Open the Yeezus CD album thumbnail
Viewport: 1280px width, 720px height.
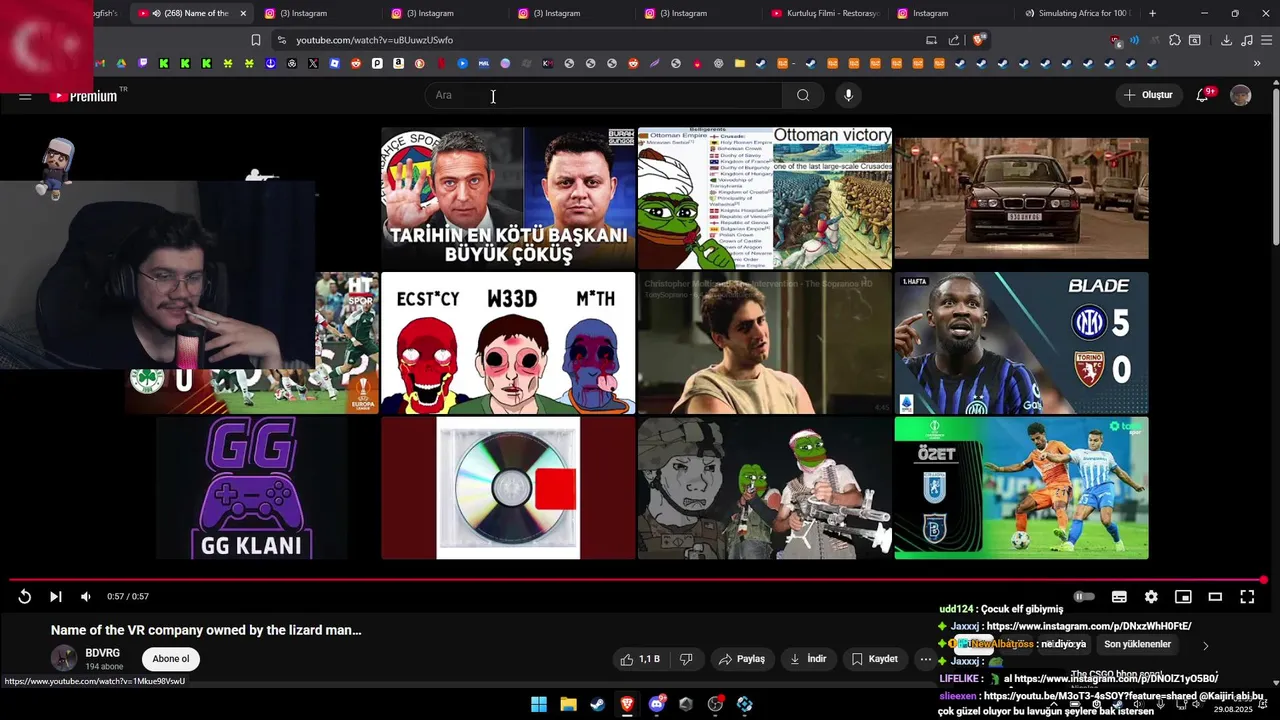pyautogui.click(x=508, y=488)
